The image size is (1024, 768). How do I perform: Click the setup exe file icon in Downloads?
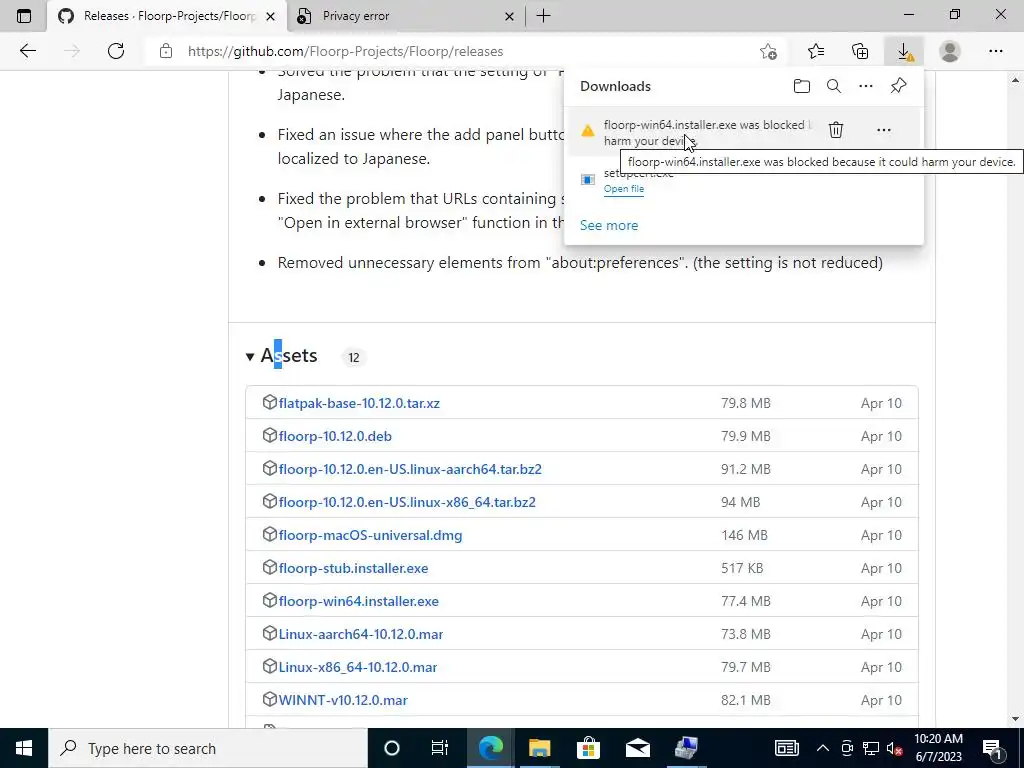[588, 180]
